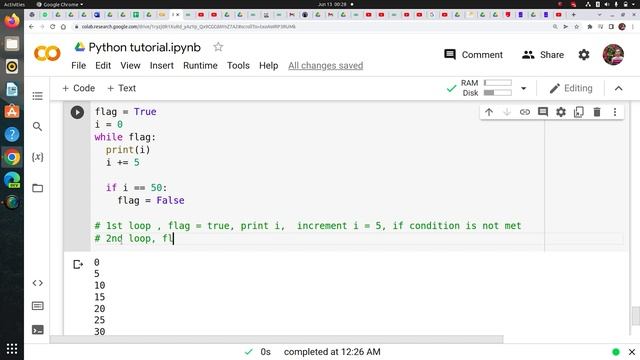Place cursor in comment '# 2nd loop, fl'
The width and height of the screenshot is (640, 360).
[134, 238]
